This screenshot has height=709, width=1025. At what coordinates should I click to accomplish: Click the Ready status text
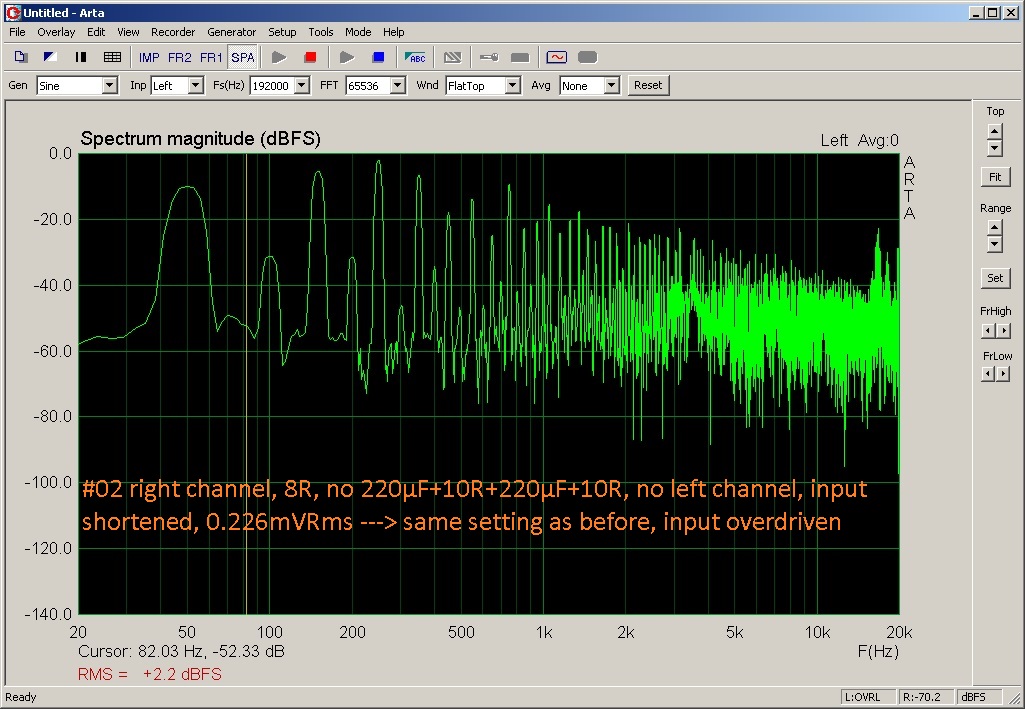(x=21, y=697)
